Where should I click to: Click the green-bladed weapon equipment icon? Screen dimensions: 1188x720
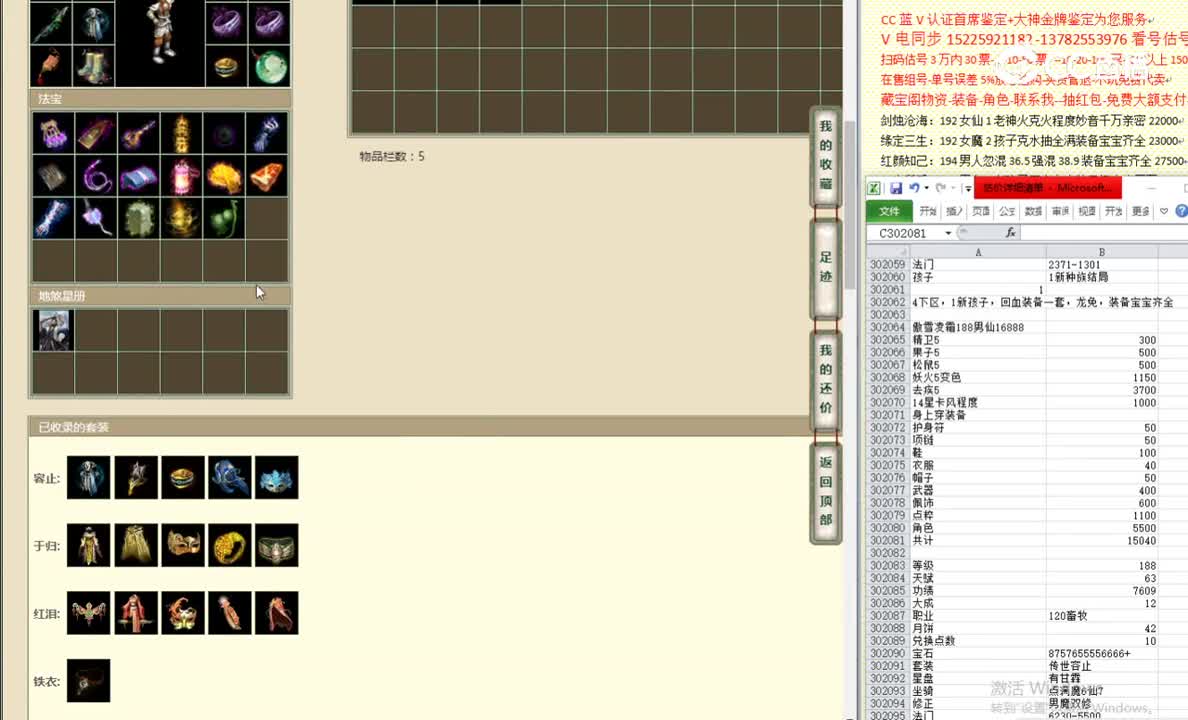tap(51, 24)
